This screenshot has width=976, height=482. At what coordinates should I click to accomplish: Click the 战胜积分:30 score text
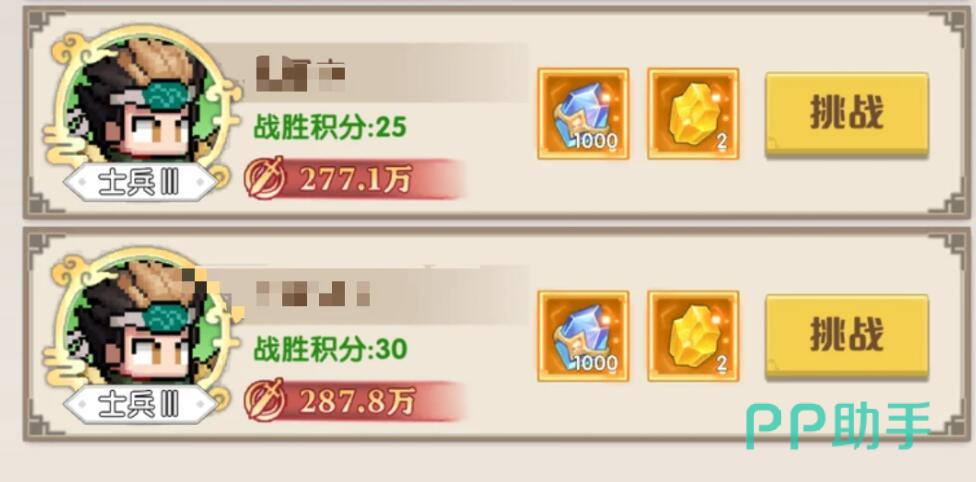330,349
